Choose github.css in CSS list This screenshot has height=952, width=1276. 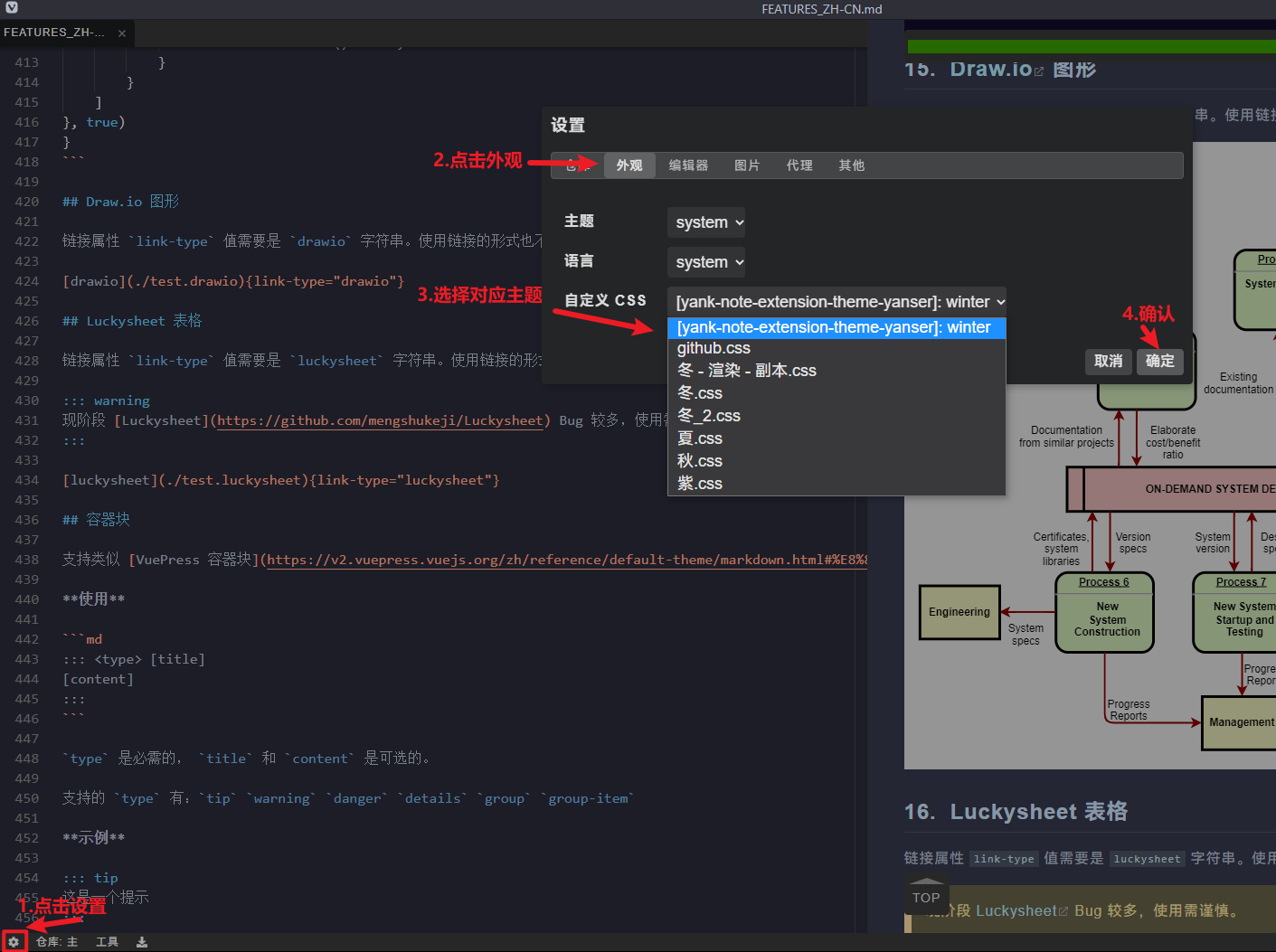[836, 349]
